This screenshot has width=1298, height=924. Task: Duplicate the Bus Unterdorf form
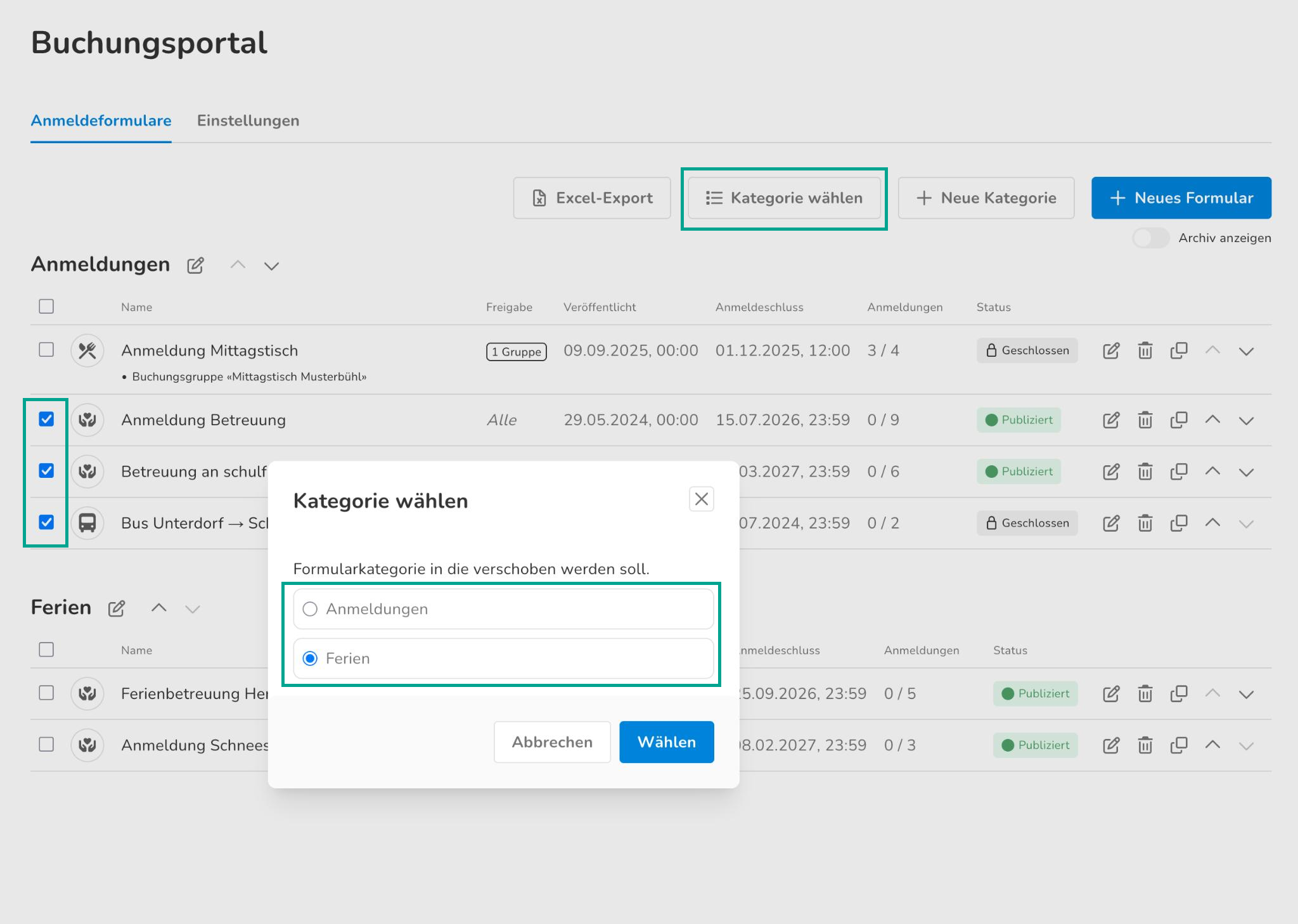[x=1179, y=523]
